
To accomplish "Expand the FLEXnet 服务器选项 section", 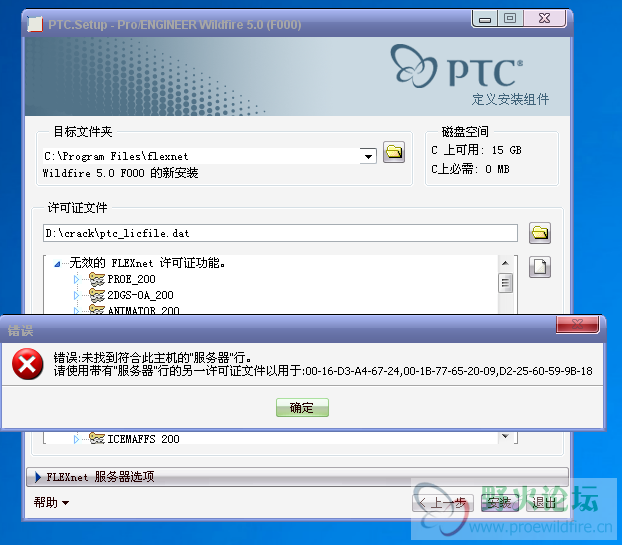I will [x=297, y=477].
